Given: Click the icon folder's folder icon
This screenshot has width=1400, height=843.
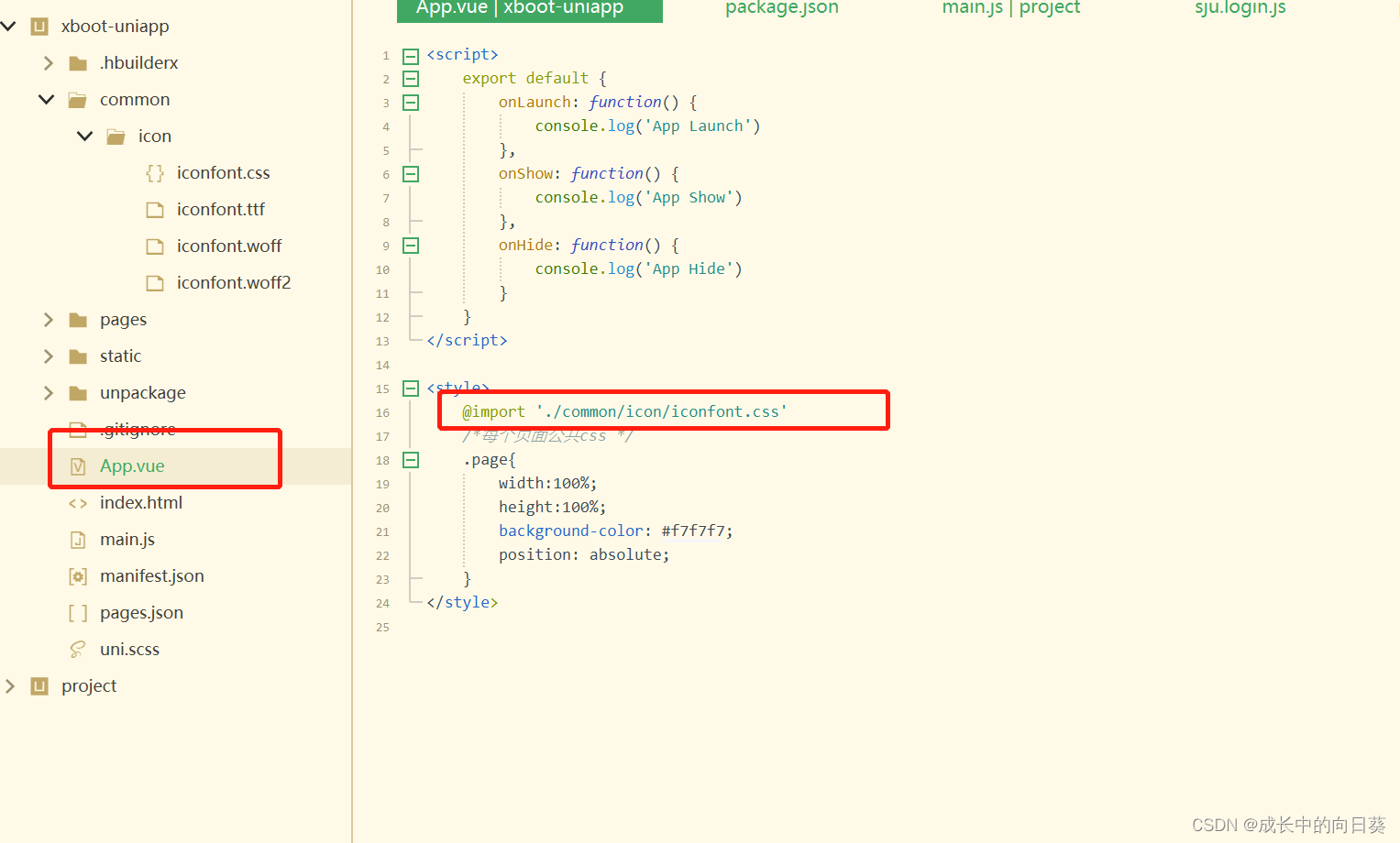Looking at the screenshot, I should (116, 137).
